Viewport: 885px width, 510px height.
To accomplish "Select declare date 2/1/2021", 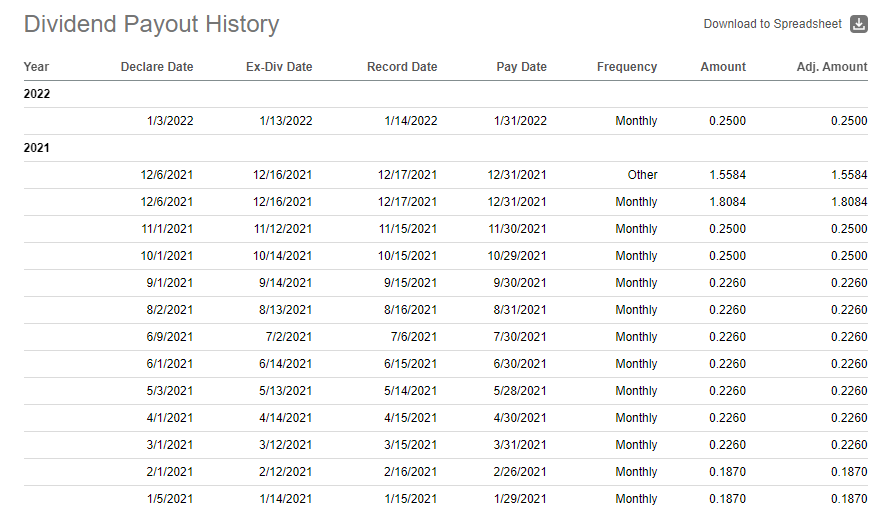I will [x=170, y=472].
